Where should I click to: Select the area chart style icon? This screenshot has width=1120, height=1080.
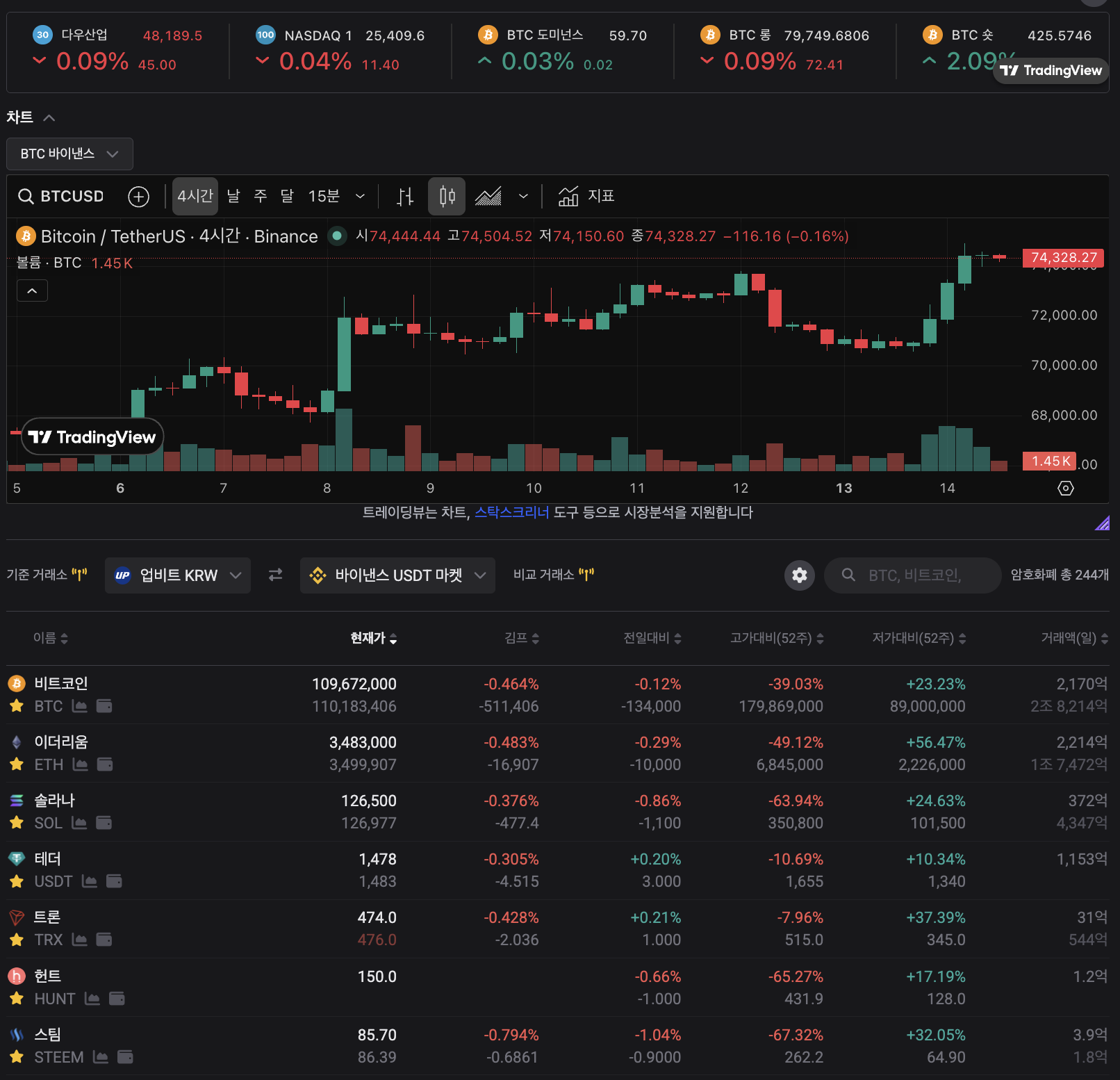(488, 197)
